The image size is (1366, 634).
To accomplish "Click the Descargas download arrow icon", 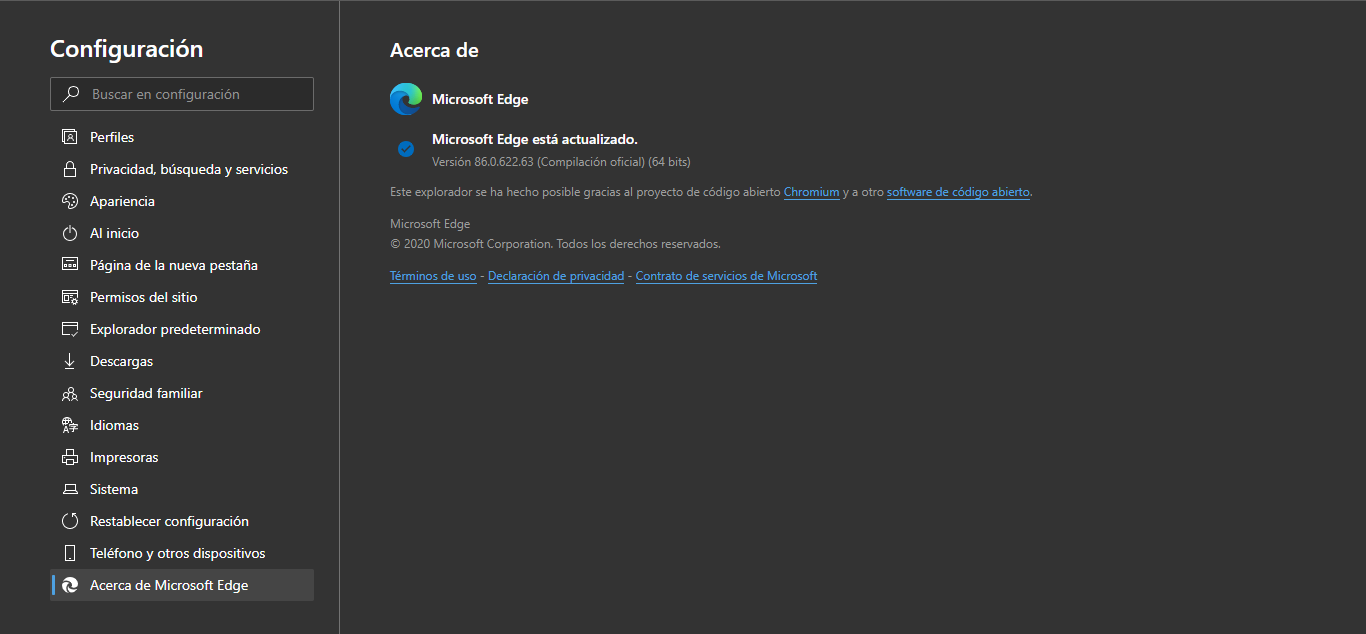I will click(x=70, y=361).
